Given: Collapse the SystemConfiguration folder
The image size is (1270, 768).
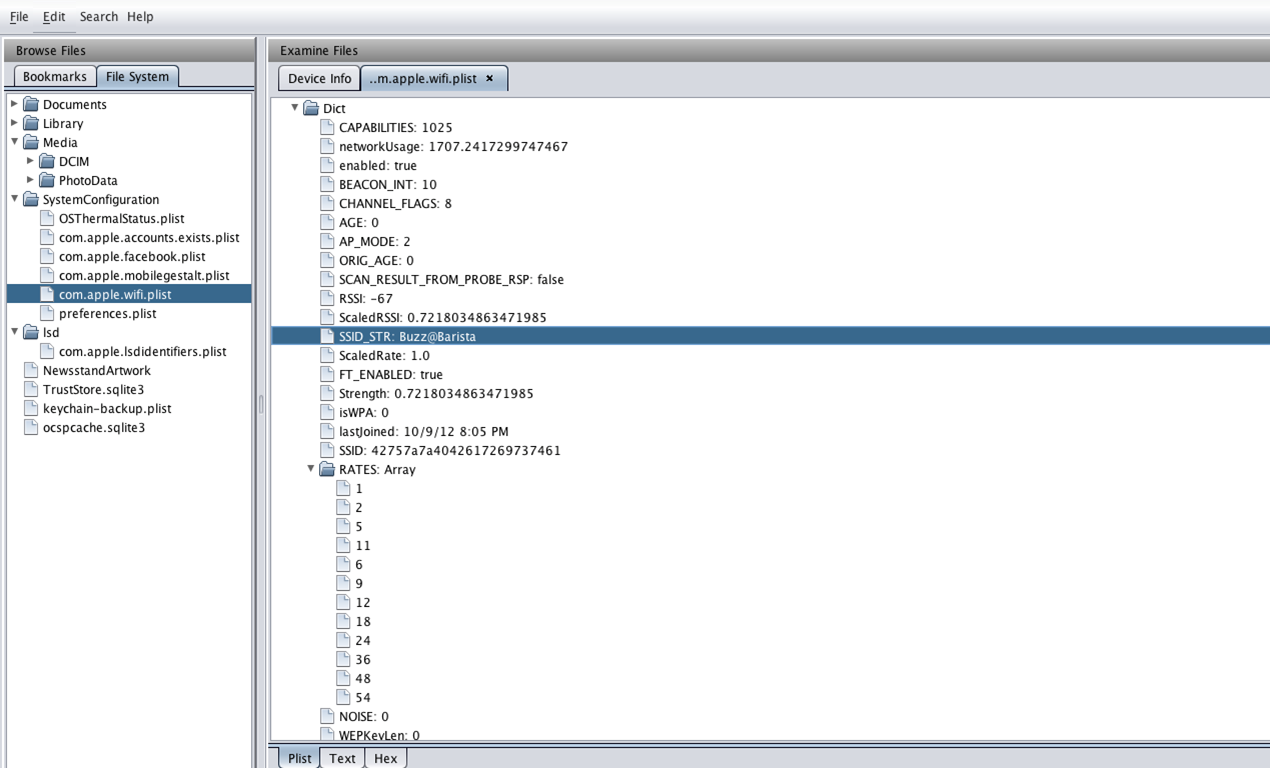Looking at the screenshot, I should 14,199.
